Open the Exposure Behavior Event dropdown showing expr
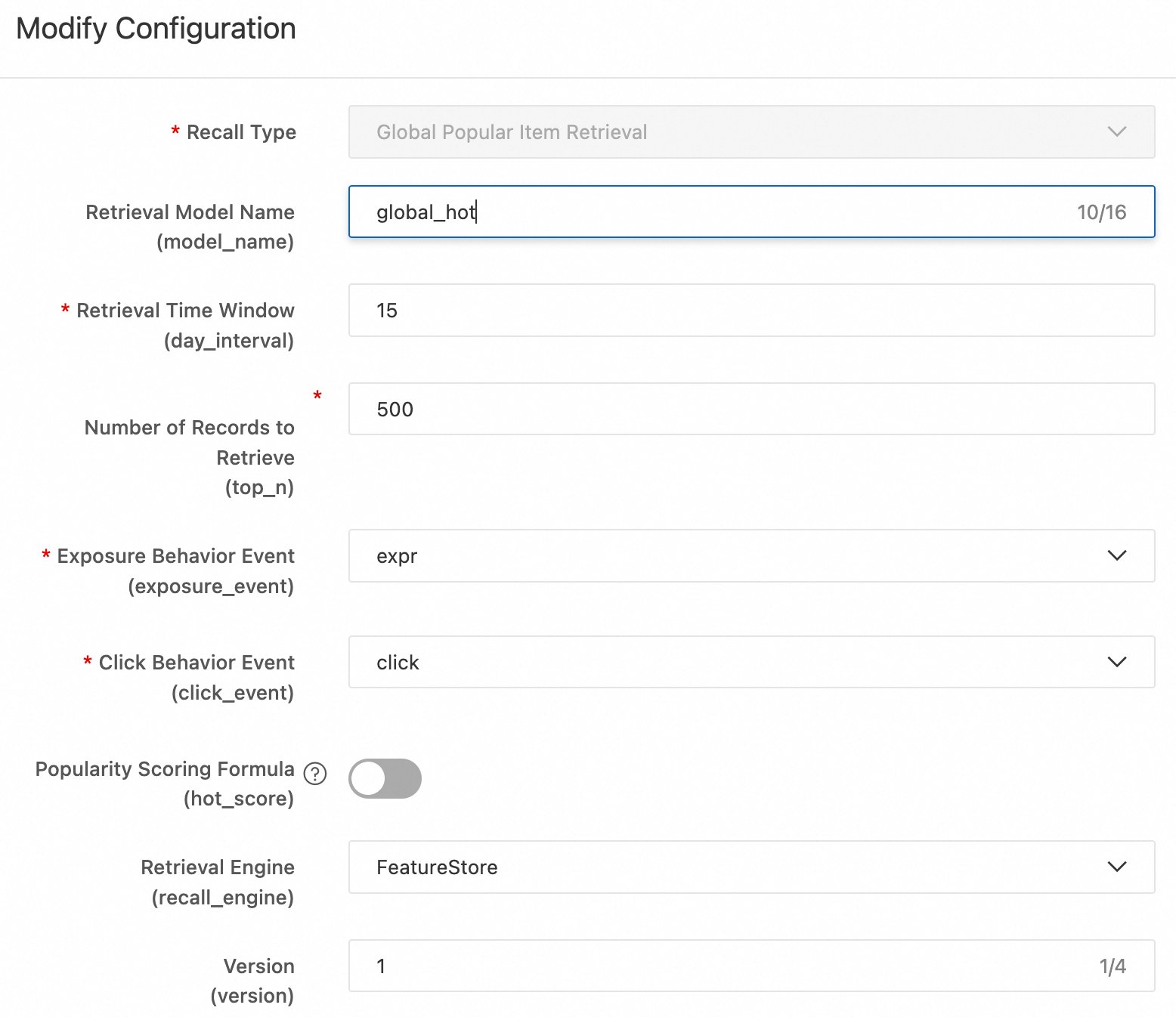This screenshot has width=1176, height=1017. click(750, 556)
